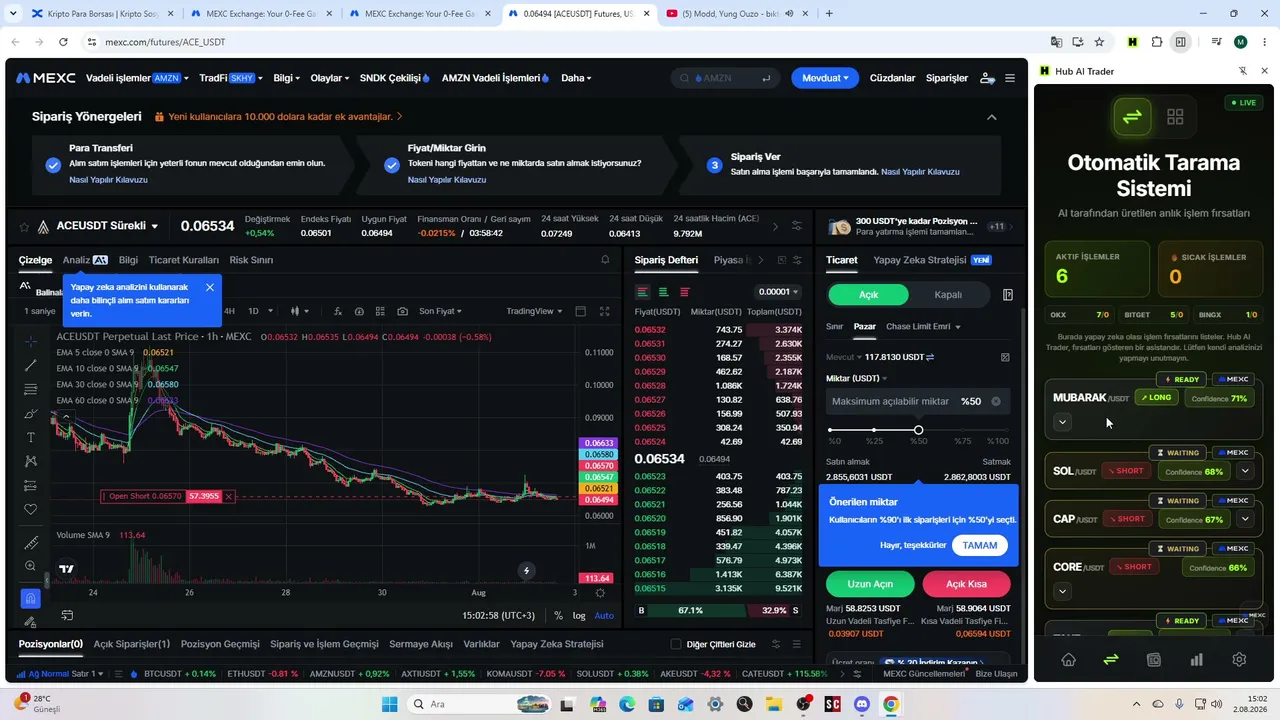This screenshot has width=1280, height=720.
Task: Open the Son Fiyat dropdown
Action: click(x=440, y=311)
